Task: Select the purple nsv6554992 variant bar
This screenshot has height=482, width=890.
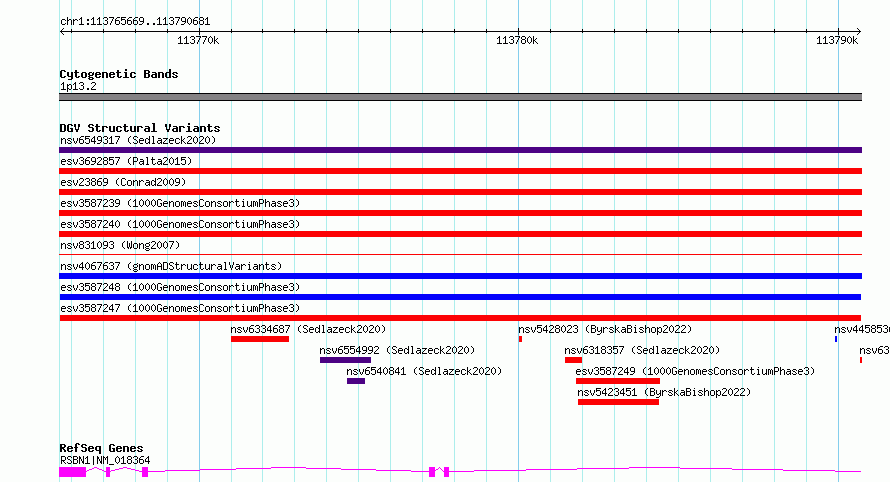Action: pyautogui.click(x=345, y=360)
